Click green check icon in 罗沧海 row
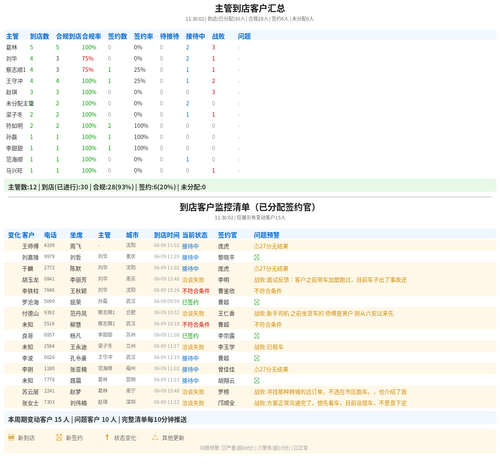The image size is (500, 470). click(x=257, y=302)
